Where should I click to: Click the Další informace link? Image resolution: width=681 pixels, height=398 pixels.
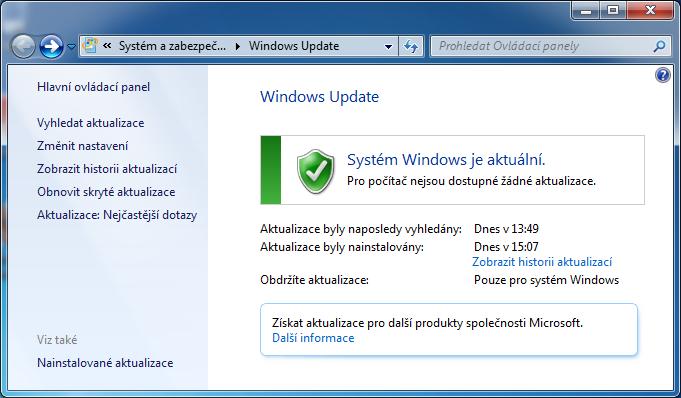point(313,338)
